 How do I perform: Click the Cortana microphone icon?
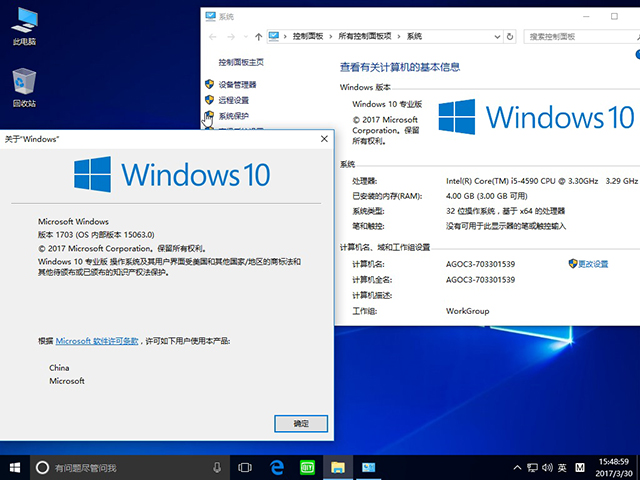(x=217, y=467)
